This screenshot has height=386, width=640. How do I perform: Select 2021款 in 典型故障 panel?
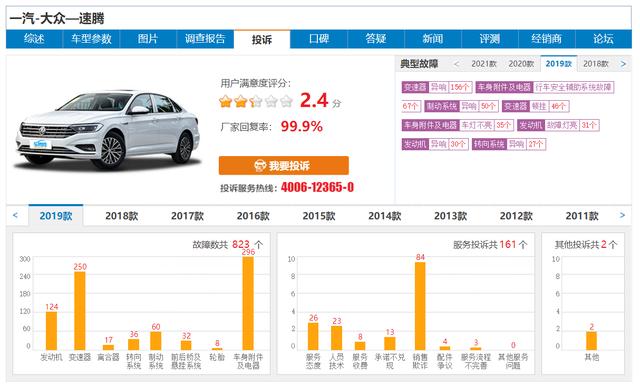click(484, 64)
